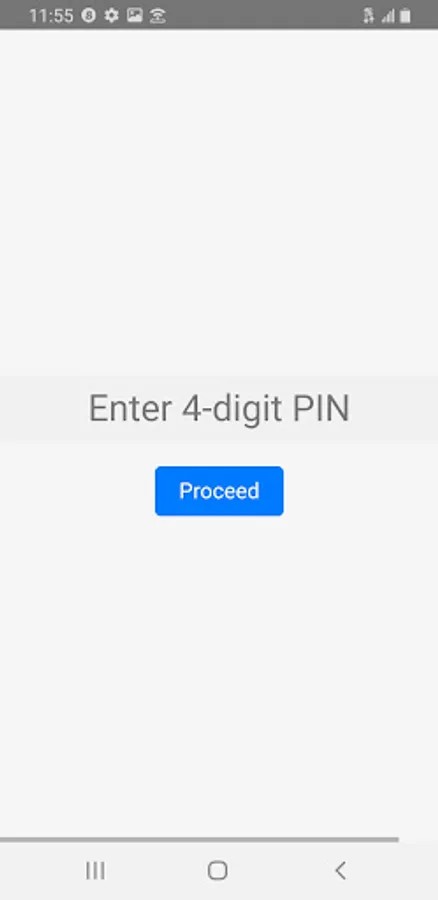
Task: Focus the Enter 4-digit PIN field
Action: (x=219, y=408)
